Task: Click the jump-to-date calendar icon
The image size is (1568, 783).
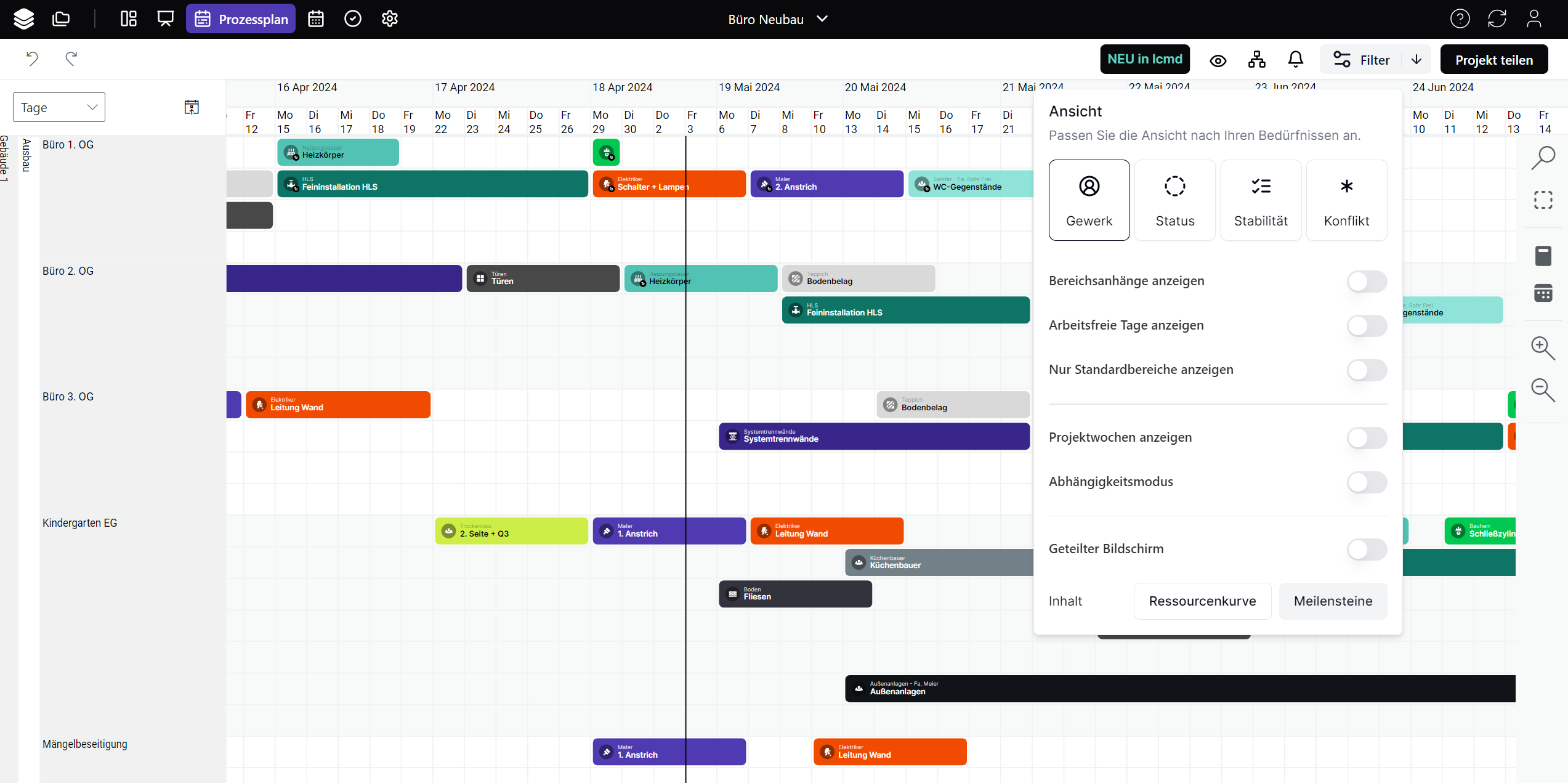Action: [192, 107]
